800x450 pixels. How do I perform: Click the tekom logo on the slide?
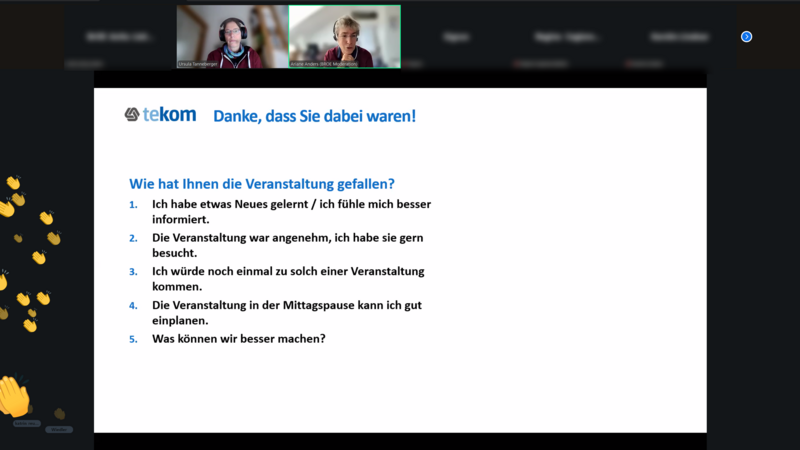[132, 115]
